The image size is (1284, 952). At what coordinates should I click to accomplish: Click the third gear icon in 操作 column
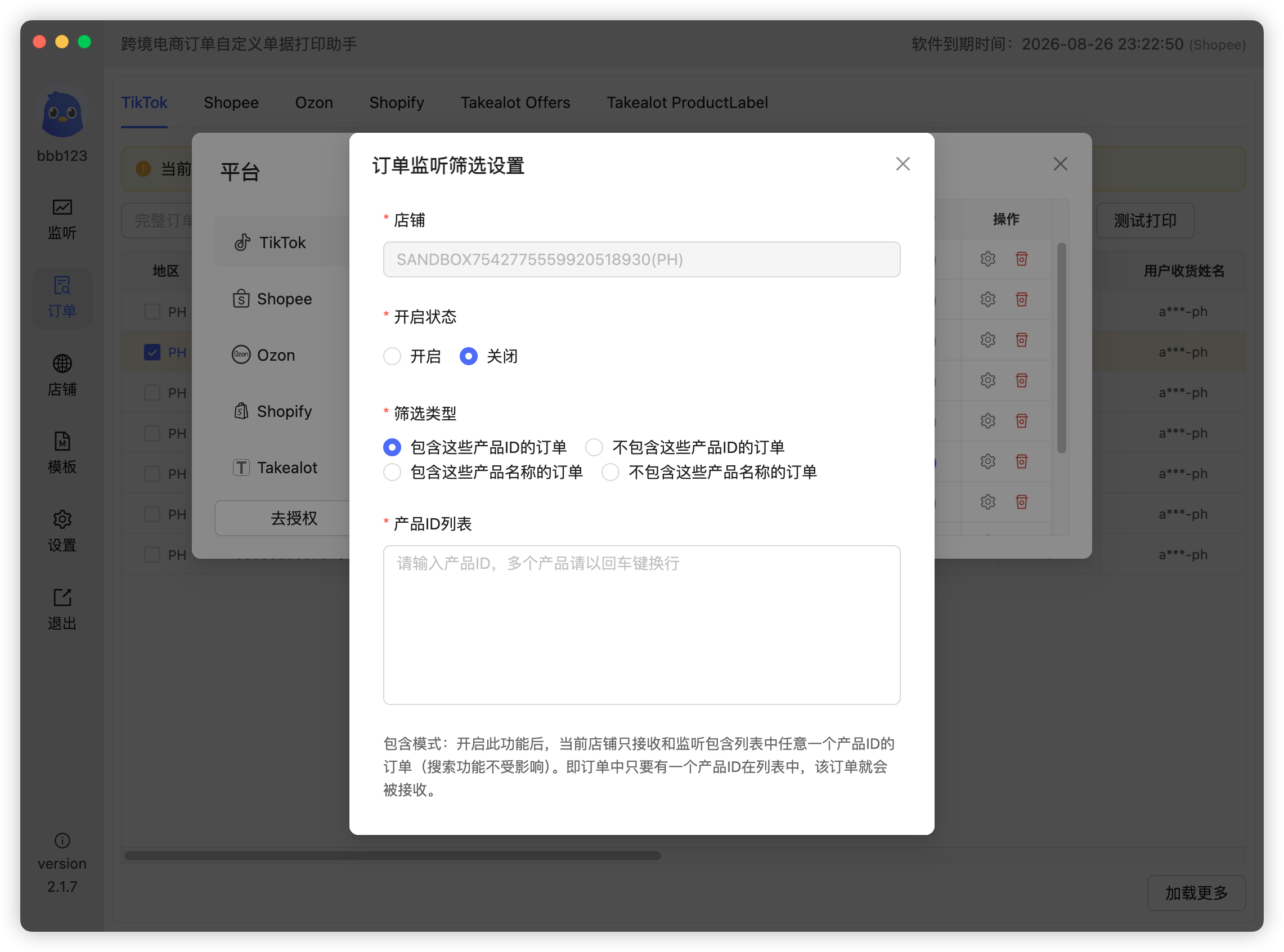pos(988,339)
